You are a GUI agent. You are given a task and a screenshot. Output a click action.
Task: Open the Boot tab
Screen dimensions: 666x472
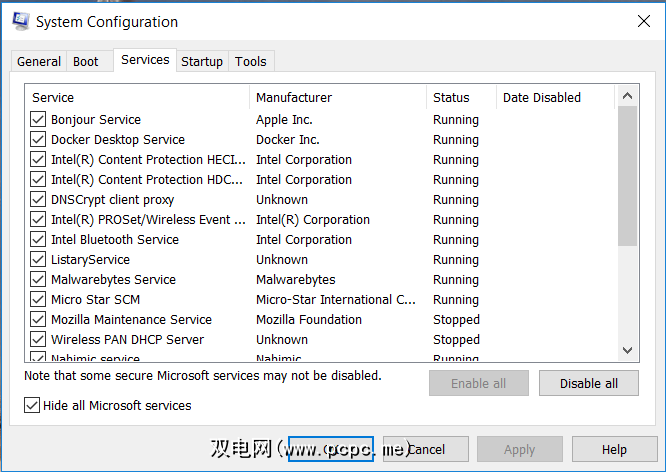coord(86,61)
